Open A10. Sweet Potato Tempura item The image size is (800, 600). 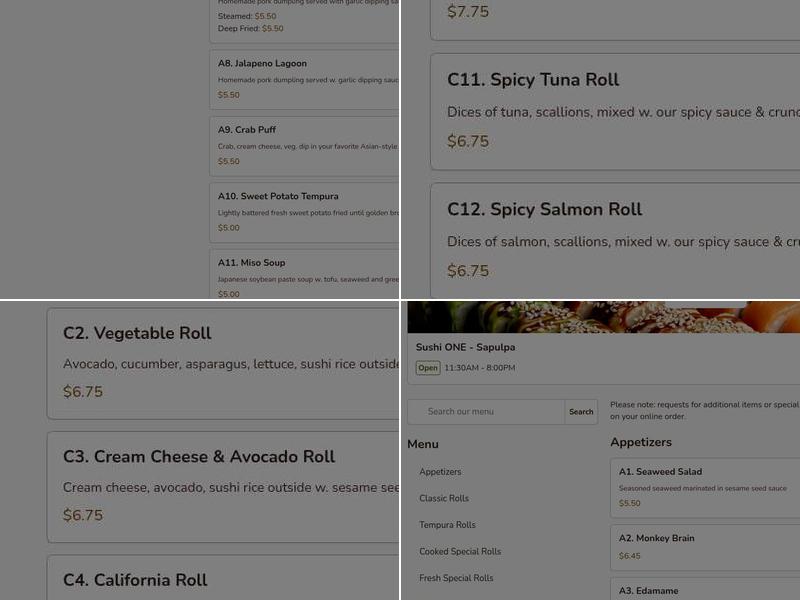click(x=300, y=211)
